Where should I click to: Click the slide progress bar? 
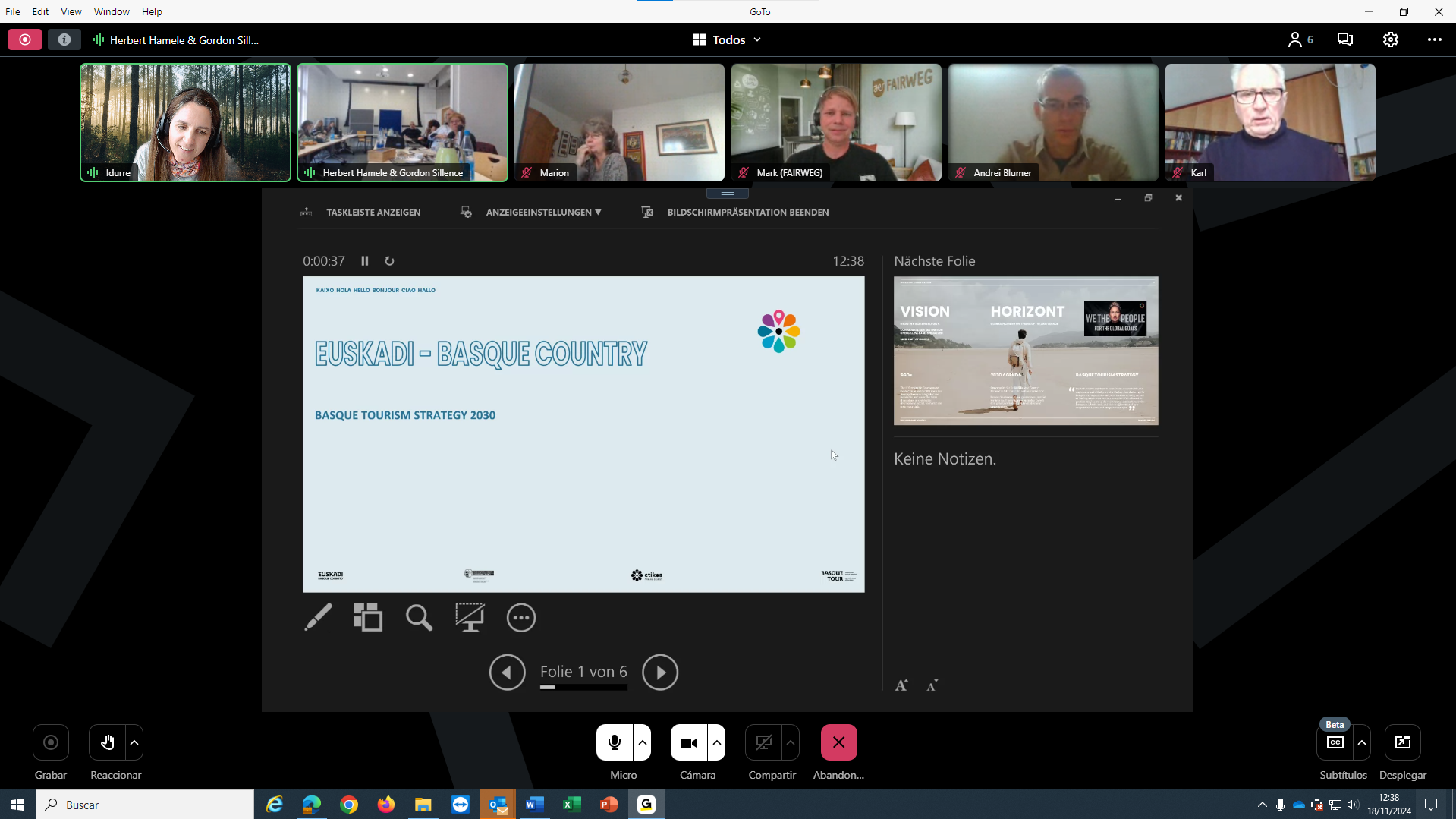pos(583,687)
